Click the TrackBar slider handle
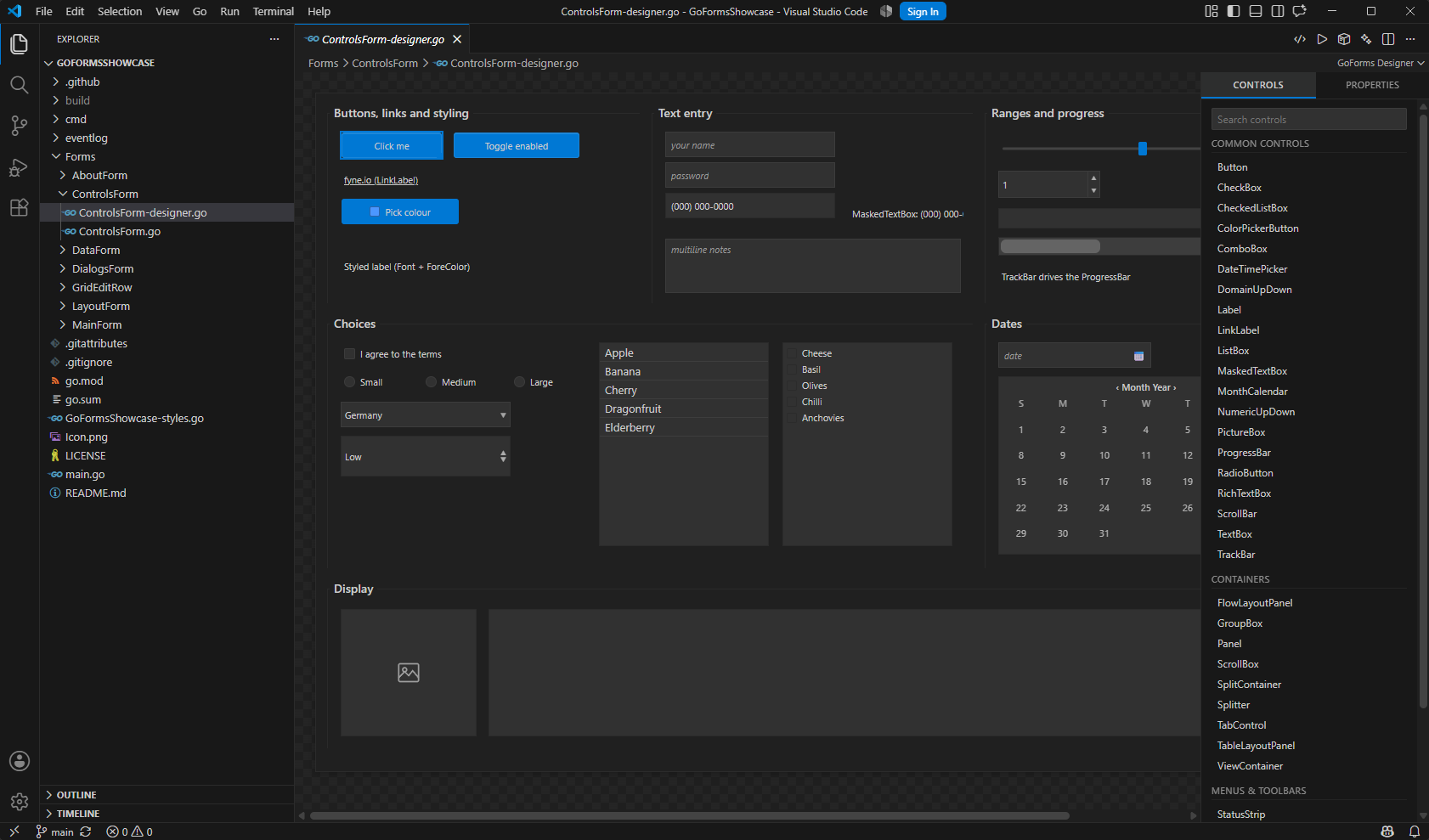1429x840 pixels. pyautogui.click(x=1143, y=149)
